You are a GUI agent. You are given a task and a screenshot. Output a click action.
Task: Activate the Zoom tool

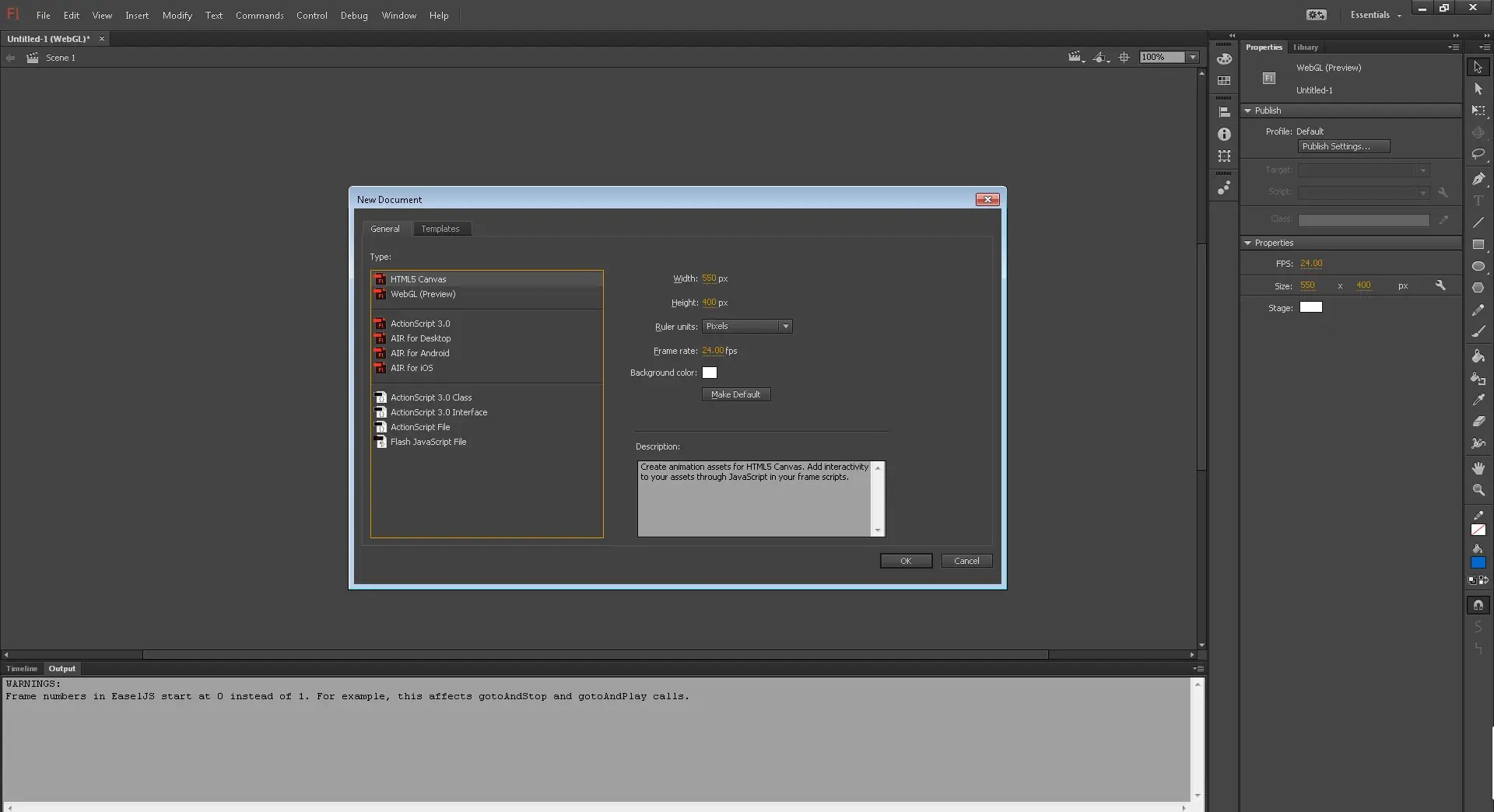1478,489
